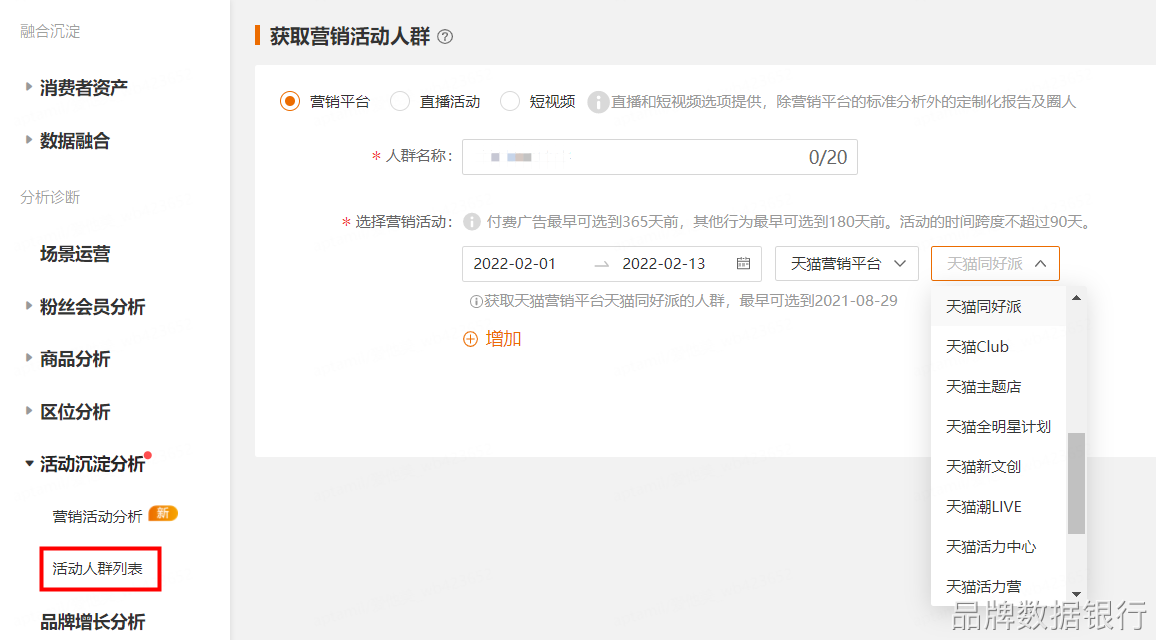Choose 天猫活力中心 from dropdown list
Screen dimensions: 1156x640
tap(999, 546)
